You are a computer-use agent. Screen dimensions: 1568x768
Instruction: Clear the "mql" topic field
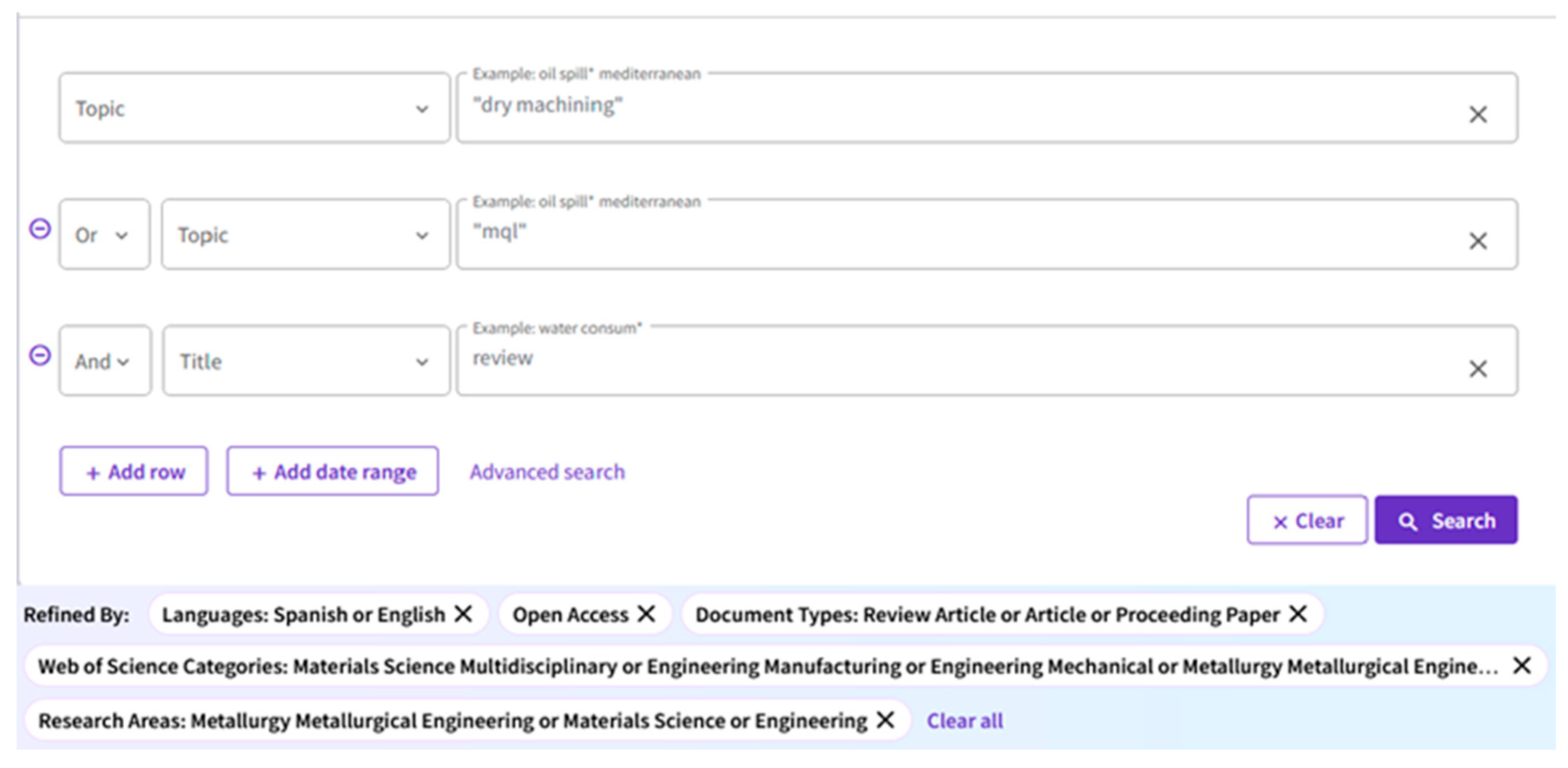[1478, 241]
